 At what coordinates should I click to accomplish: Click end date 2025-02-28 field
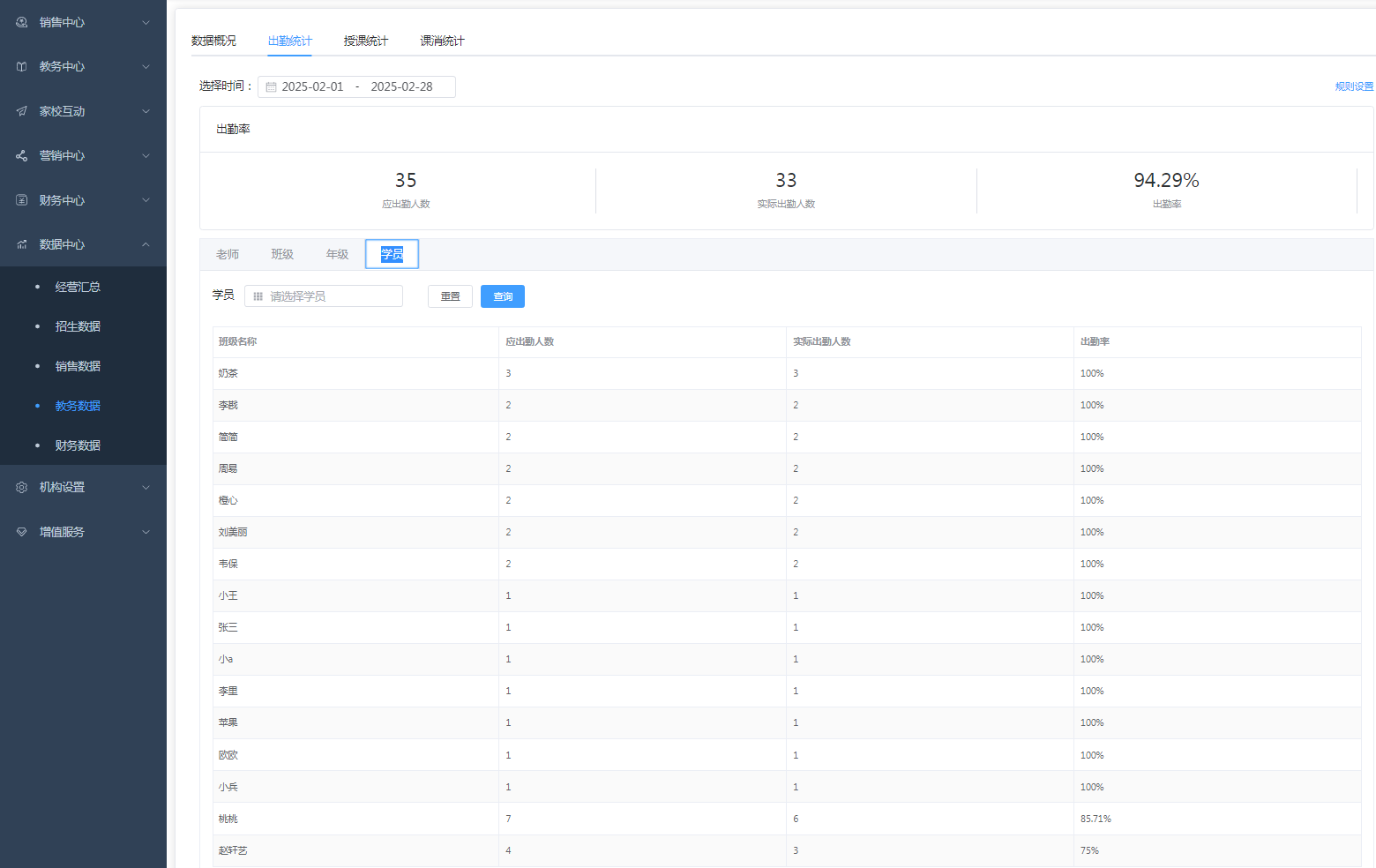tap(401, 86)
